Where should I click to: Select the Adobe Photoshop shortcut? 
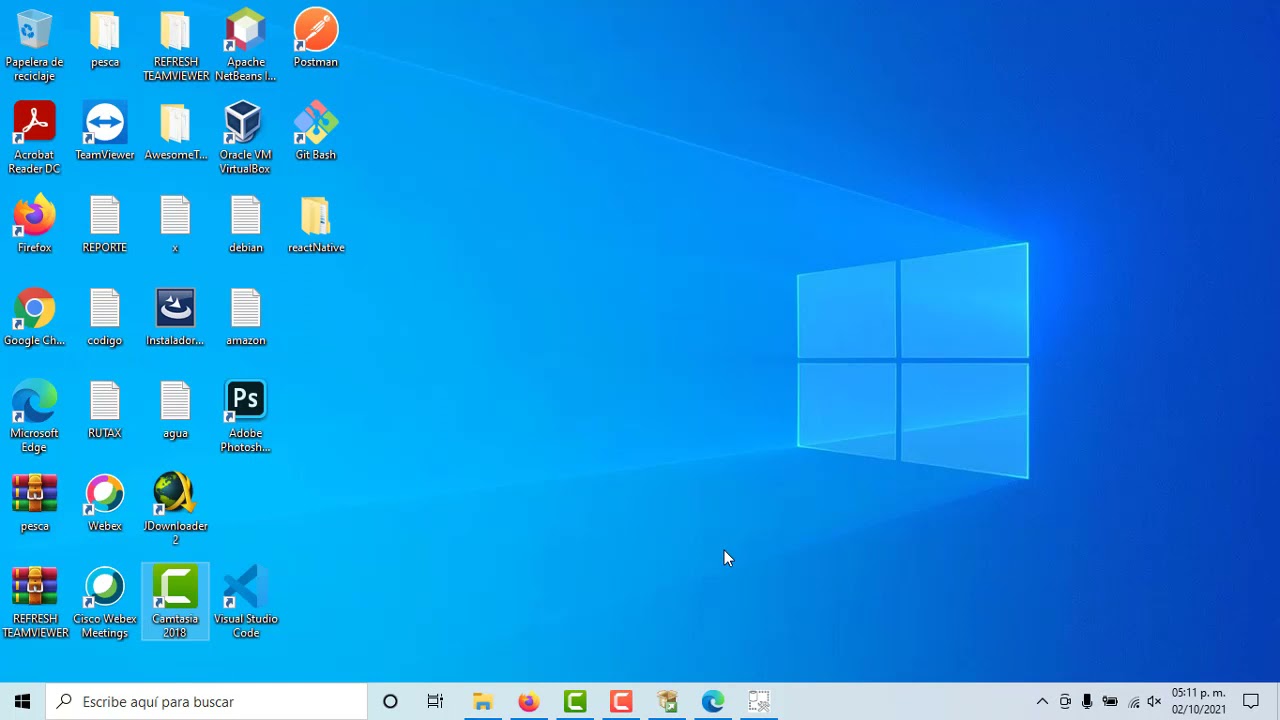click(x=245, y=418)
